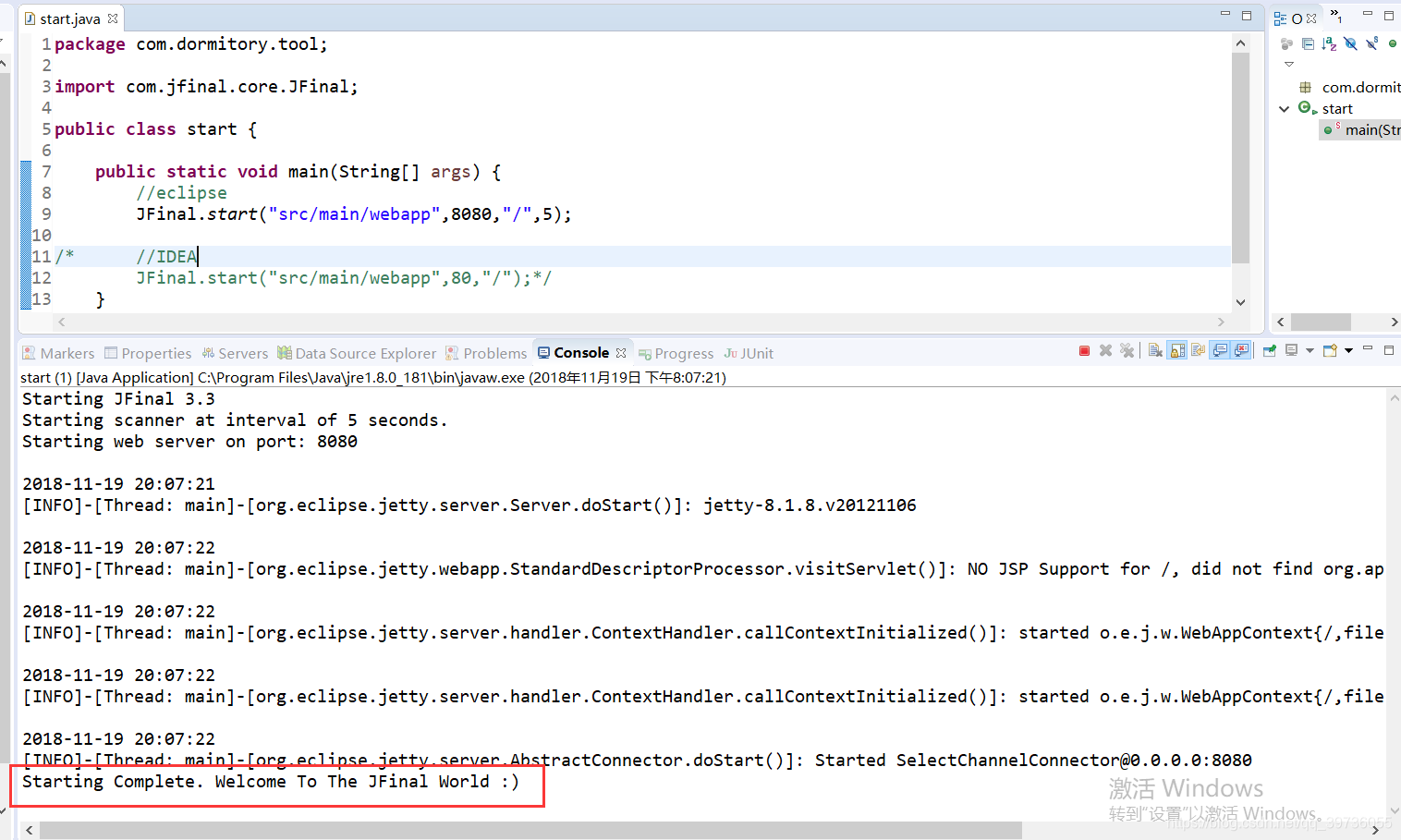Viewport: 1401px width, 840px height.
Task: Pin the current console
Action: coord(1270,351)
